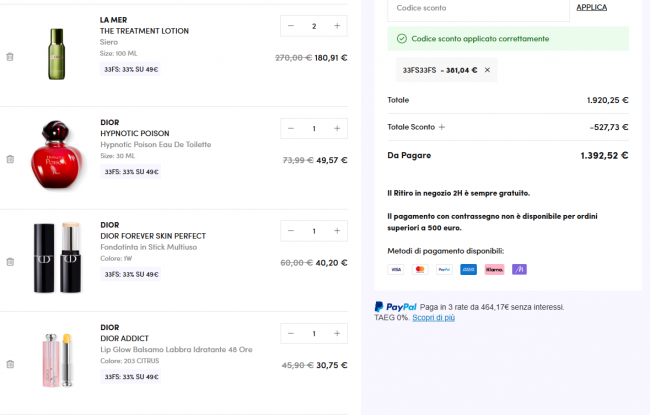Open DIOR FOREVER SKIN PERFECT product title
This screenshot has width=650, height=415.
[x=153, y=236]
